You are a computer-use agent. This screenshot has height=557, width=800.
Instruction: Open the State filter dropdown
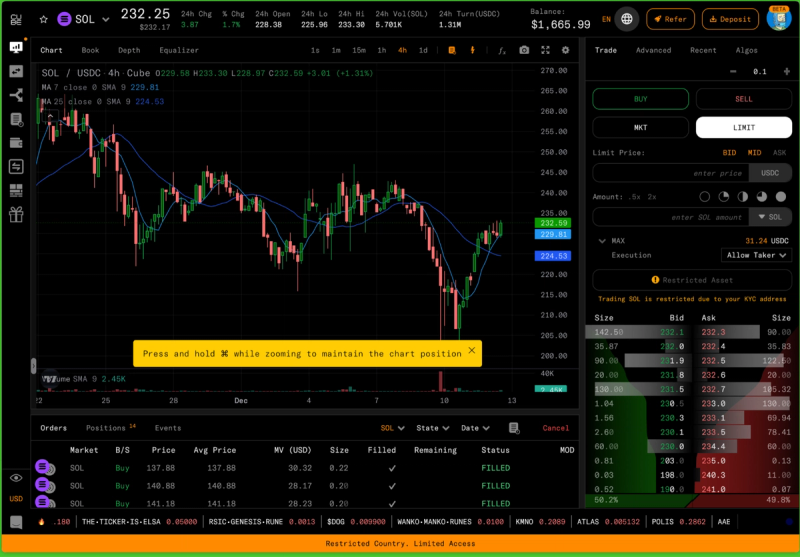click(433, 428)
